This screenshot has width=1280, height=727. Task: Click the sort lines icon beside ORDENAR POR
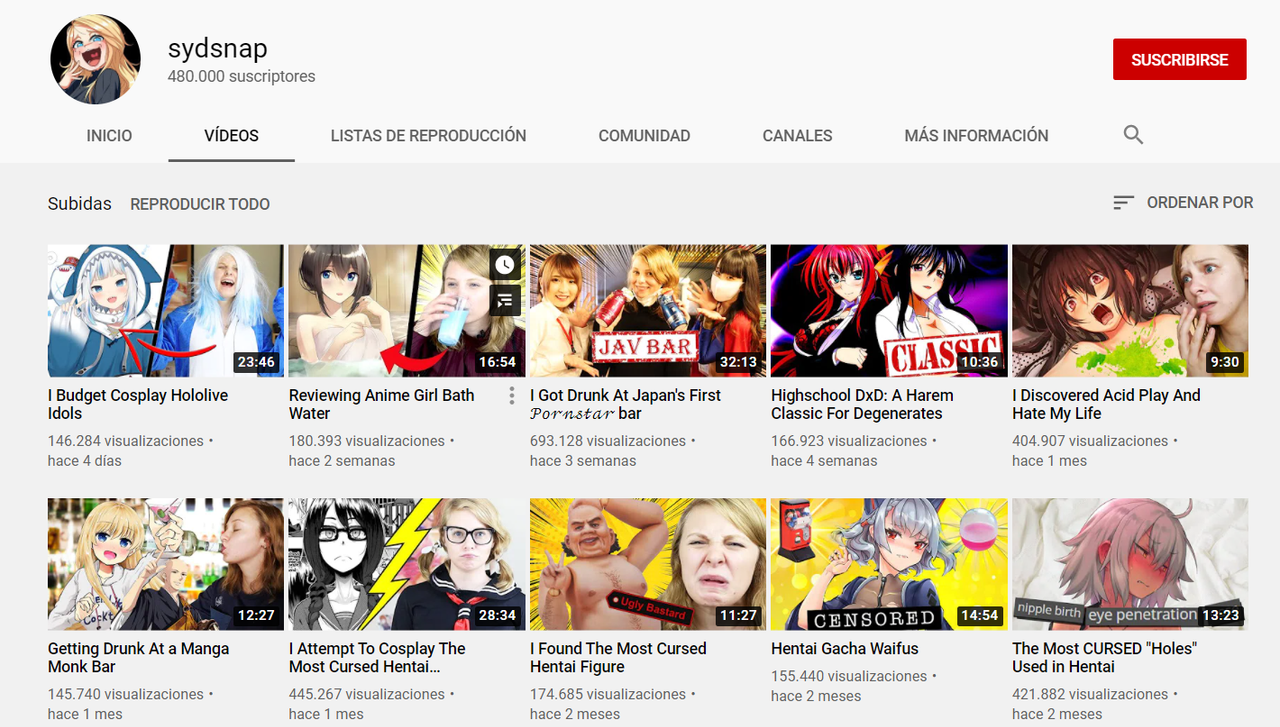pos(1124,203)
